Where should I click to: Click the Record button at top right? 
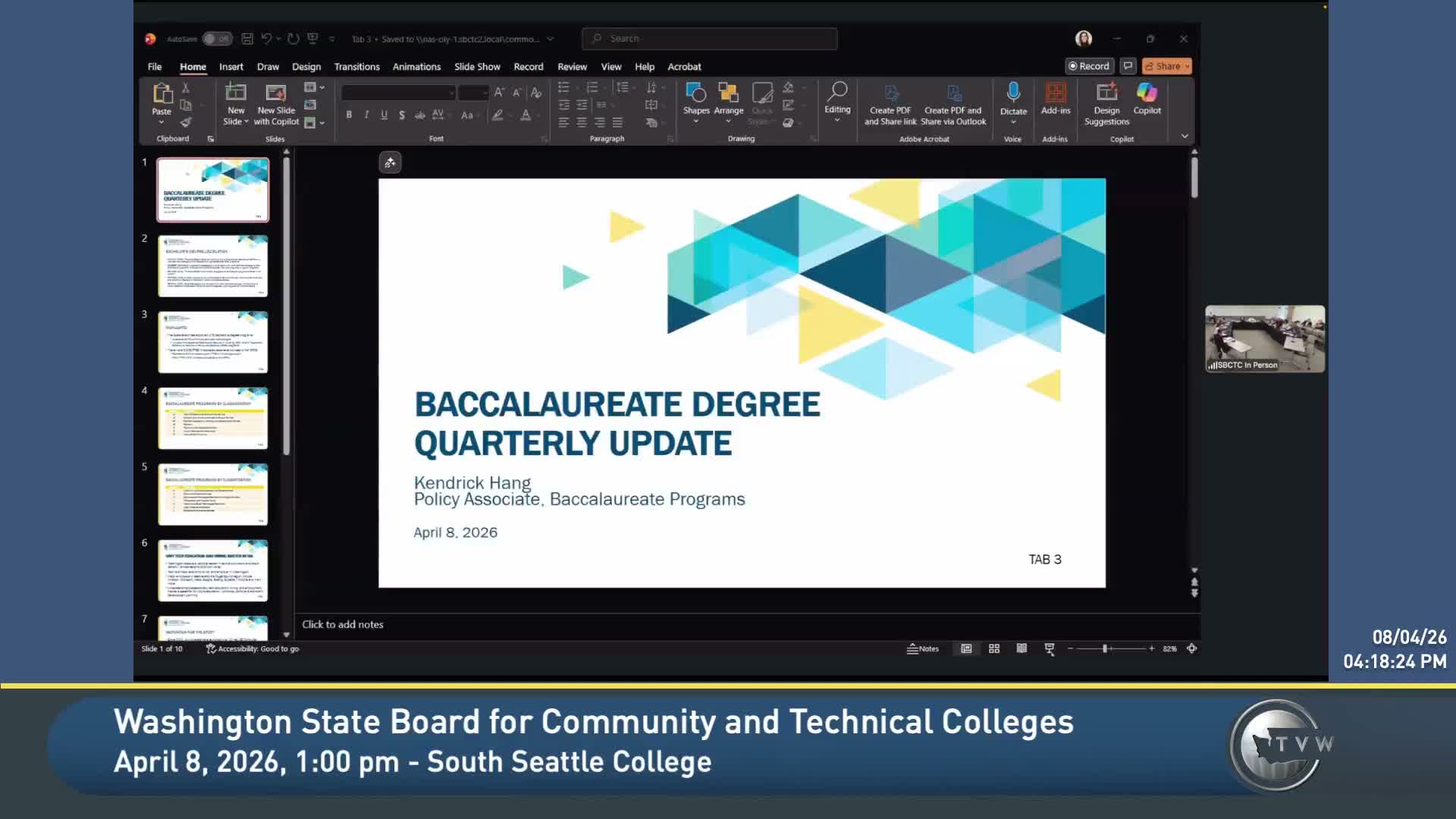point(1089,67)
